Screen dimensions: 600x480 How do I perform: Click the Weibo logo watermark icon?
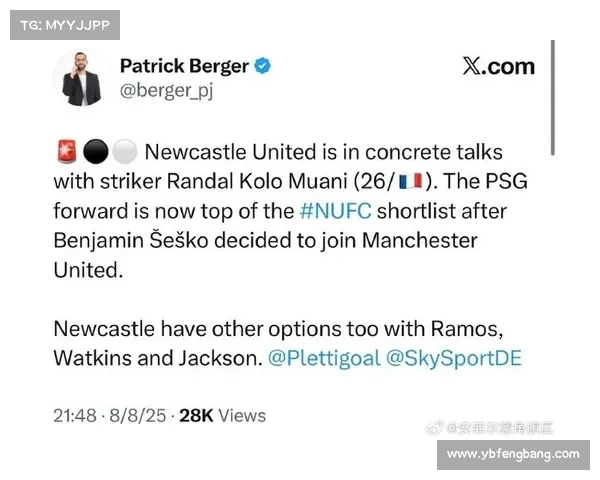click(435, 428)
